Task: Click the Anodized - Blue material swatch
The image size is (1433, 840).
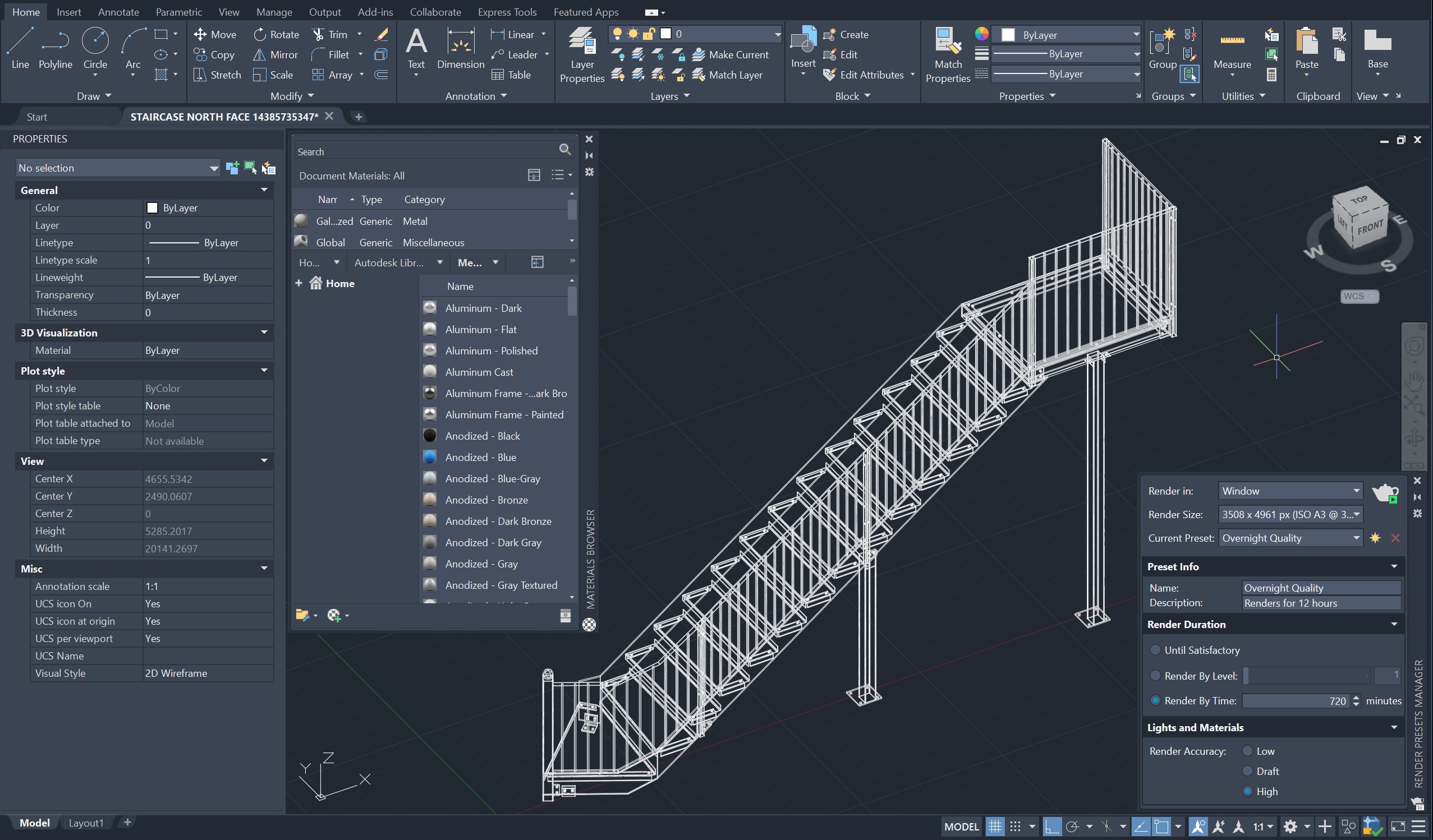Action: [x=430, y=457]
